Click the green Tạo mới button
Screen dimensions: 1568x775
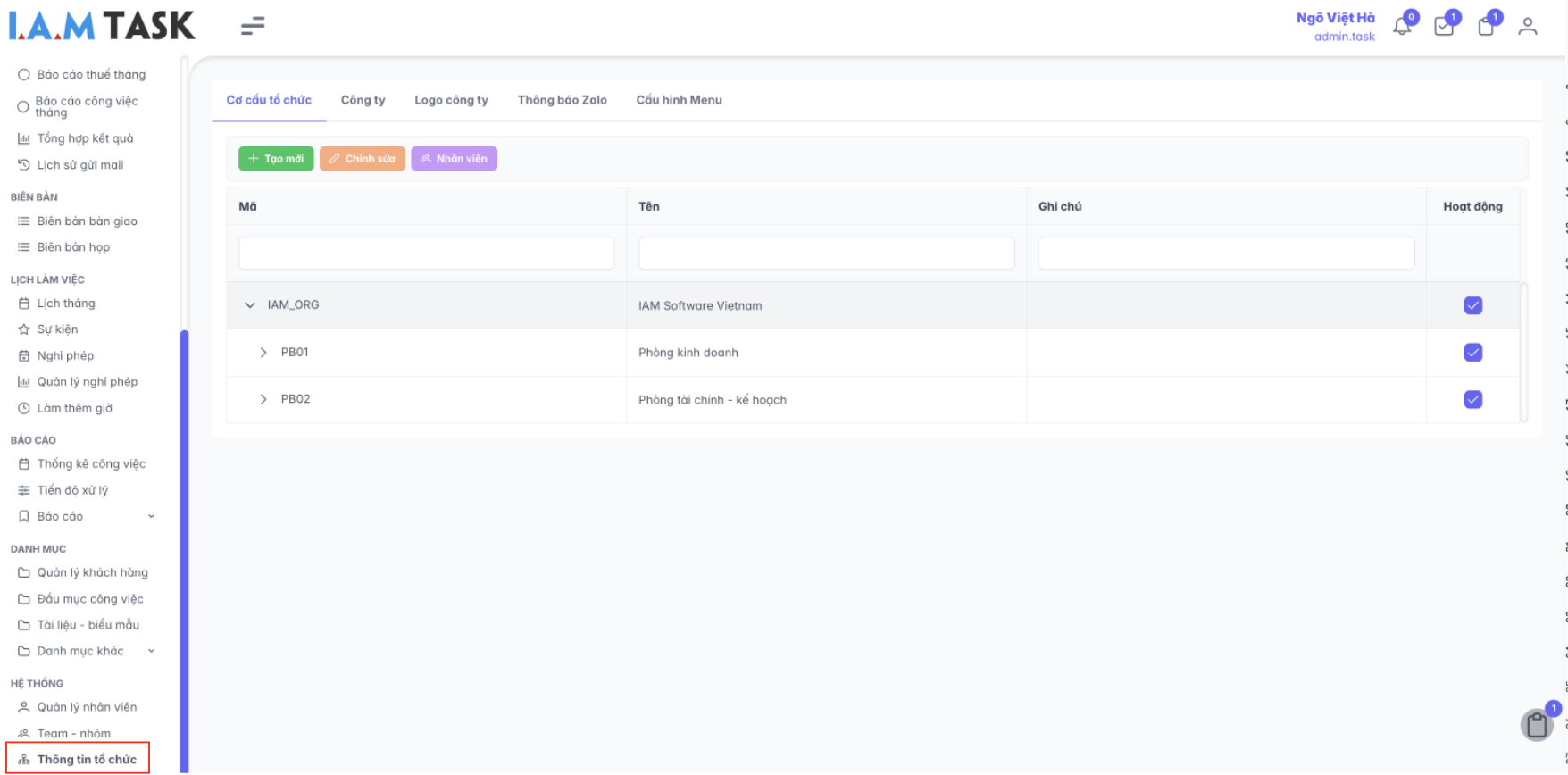click(276, 159)
